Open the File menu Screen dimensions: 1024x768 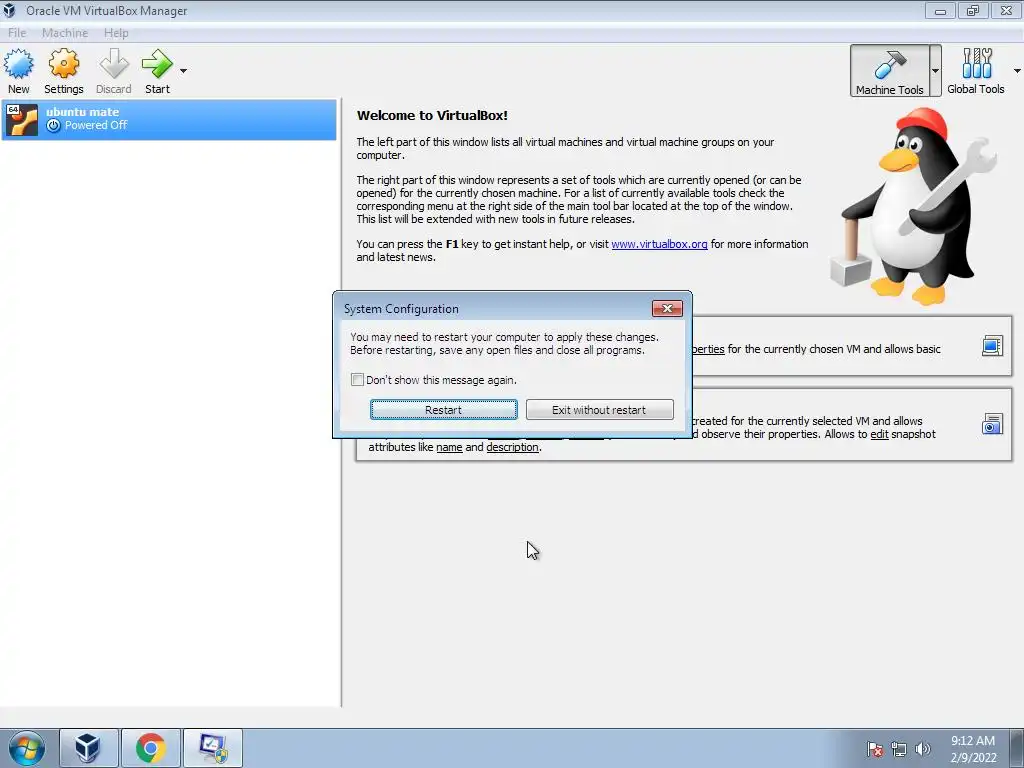(x=17, y=33)
